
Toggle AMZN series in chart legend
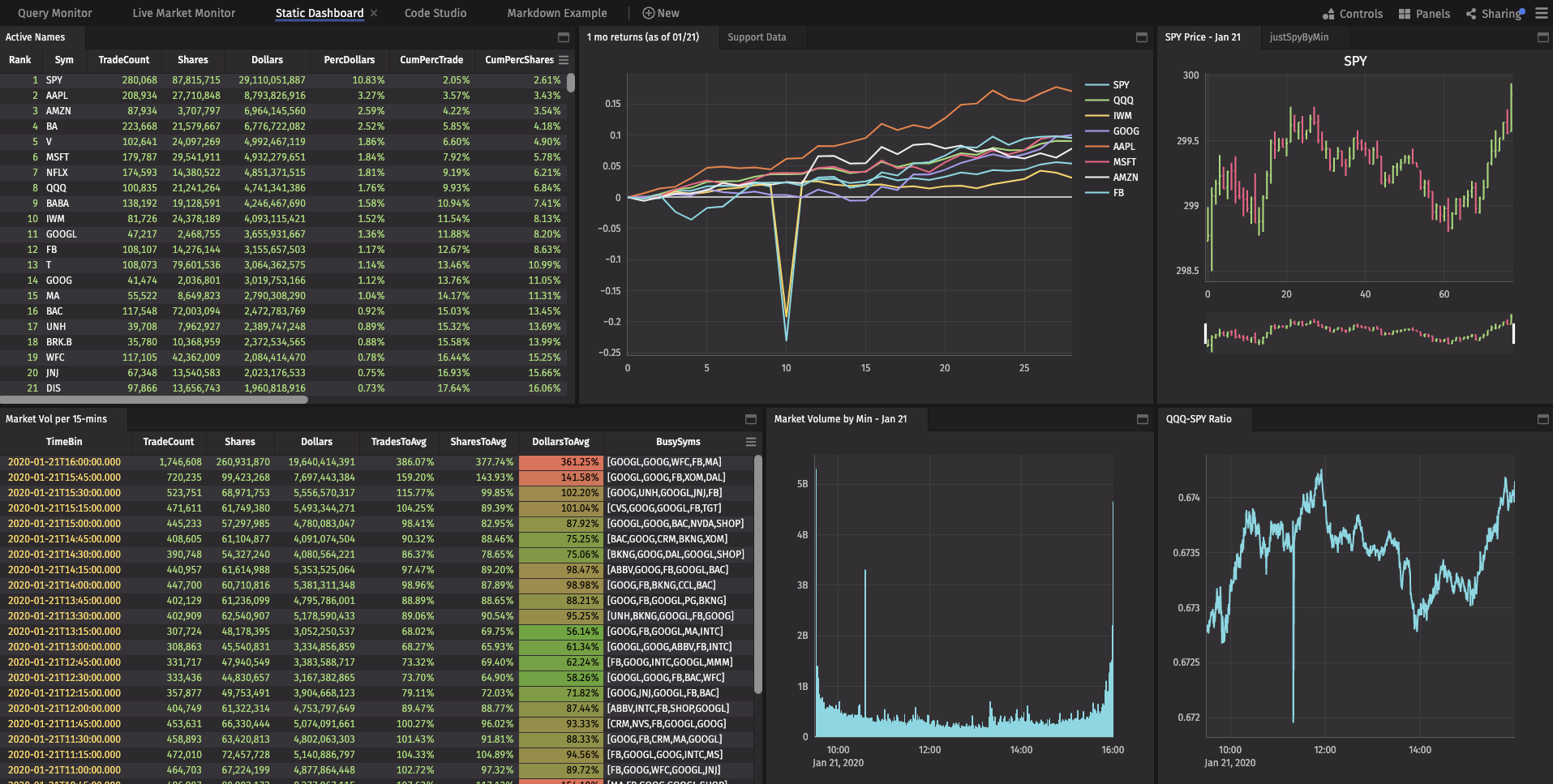pos(1112,178)
